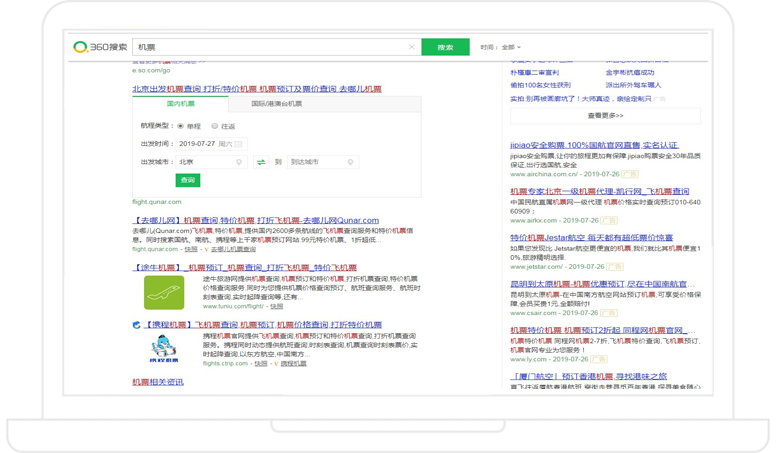The image size is (776, 453).
Task: Click the flight.qunar.com URL under the flight widget
Action: tap(156, 202)
